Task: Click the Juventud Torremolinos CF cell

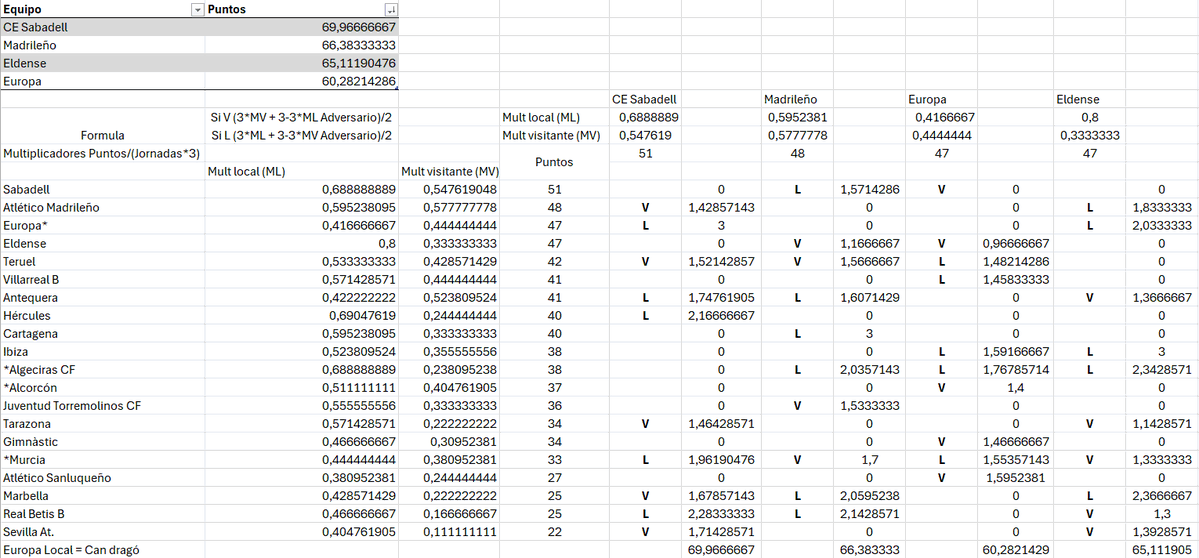Action: pos(102,406)
